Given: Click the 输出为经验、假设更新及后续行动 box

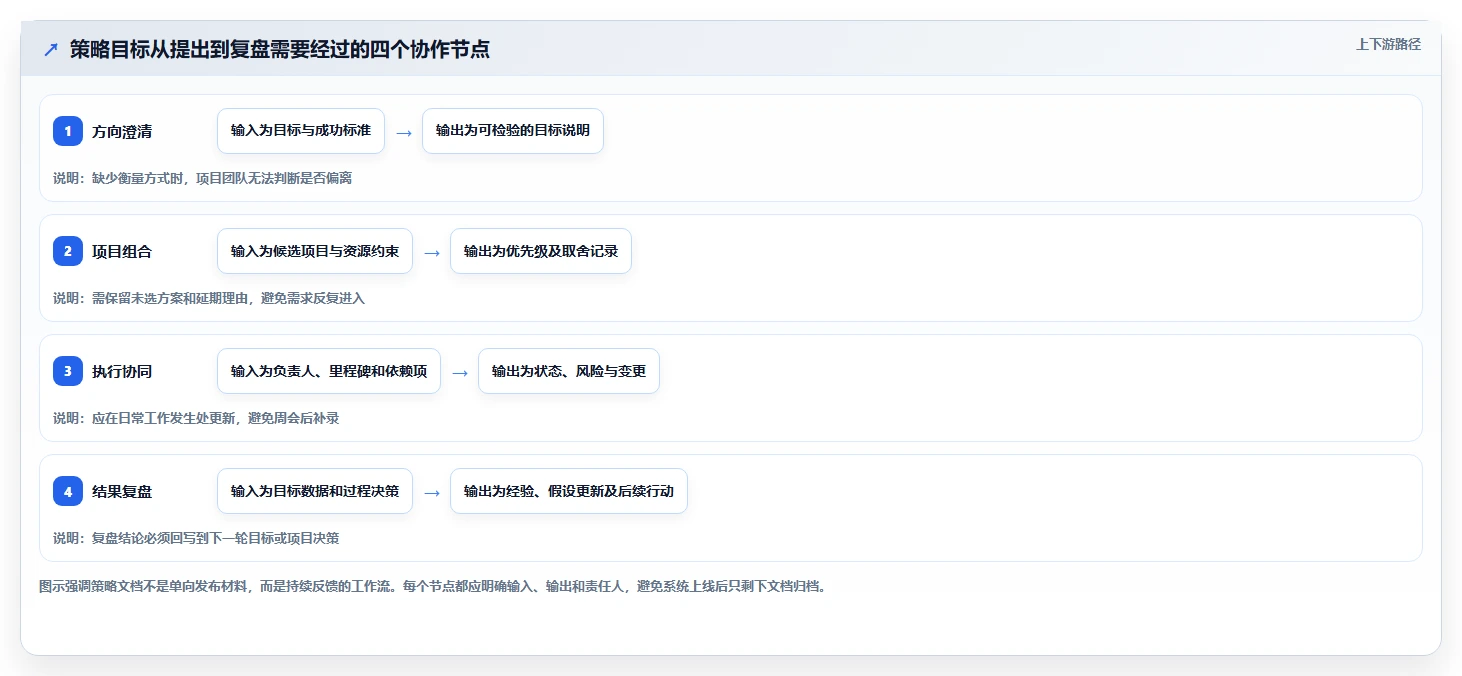Looking at the screenshot, I should (x=569, y=491).
